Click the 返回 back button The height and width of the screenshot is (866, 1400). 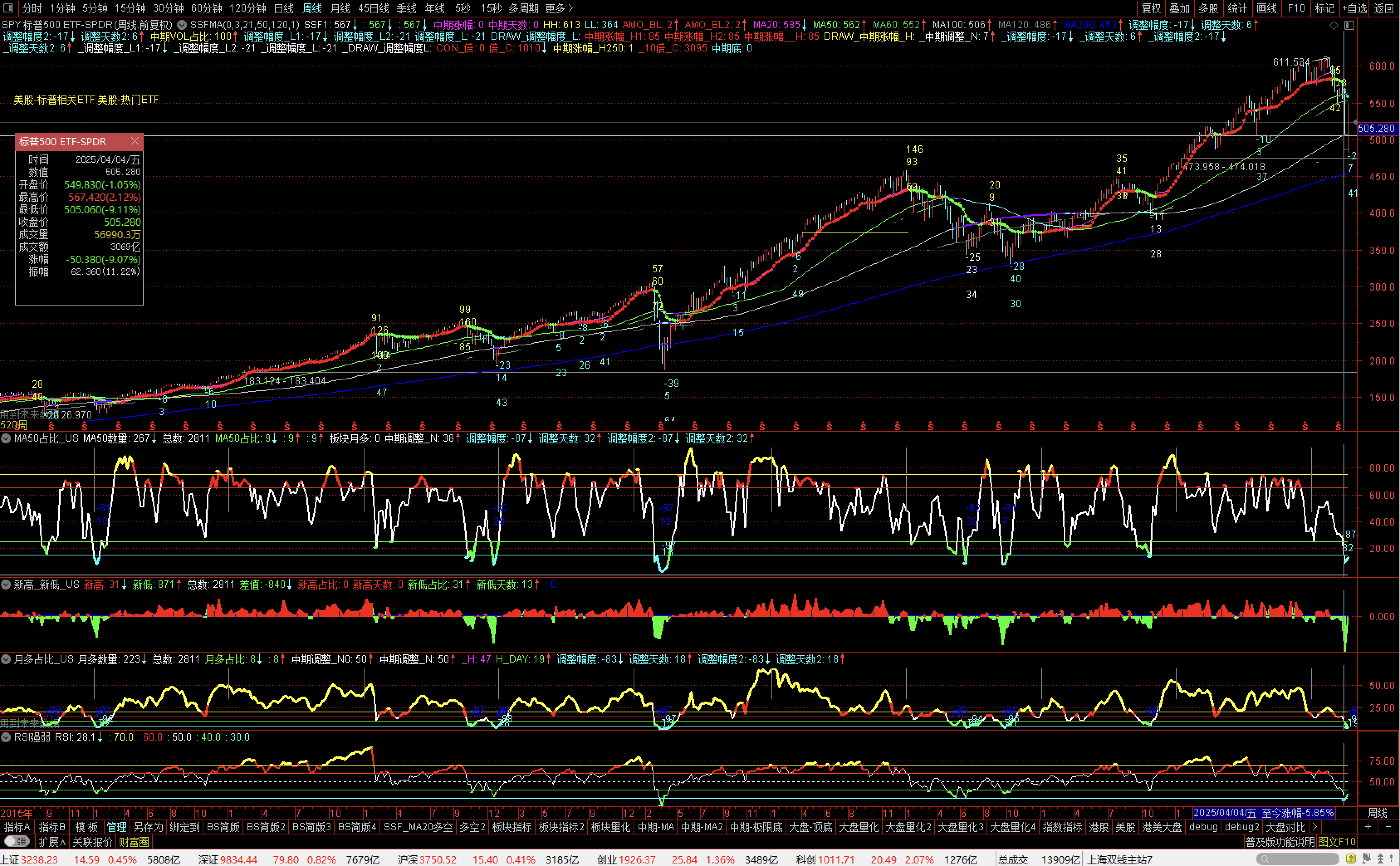click(x=1384, y=8)
